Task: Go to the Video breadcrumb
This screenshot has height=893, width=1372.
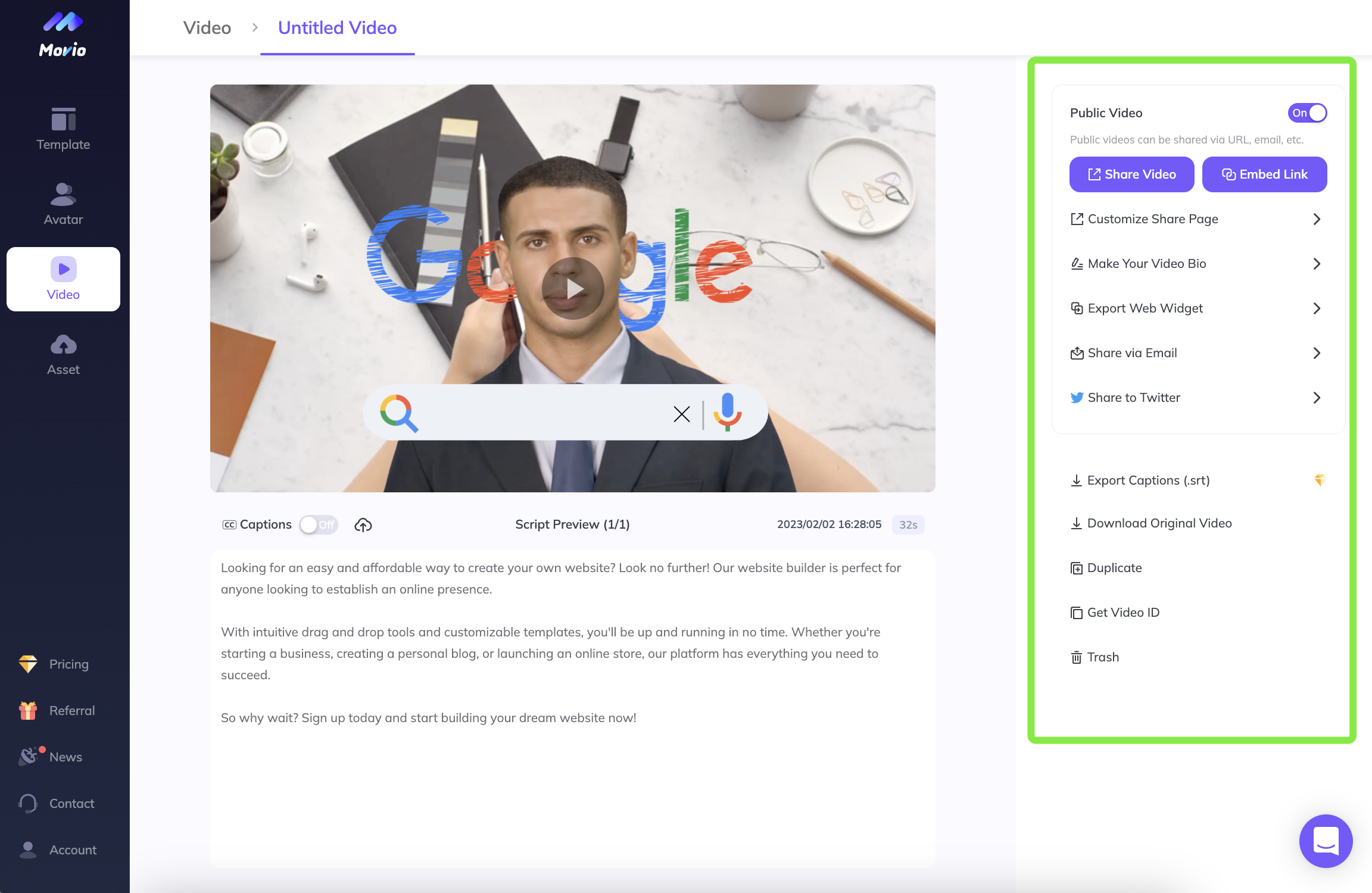Action: click(x=207, y=28)
